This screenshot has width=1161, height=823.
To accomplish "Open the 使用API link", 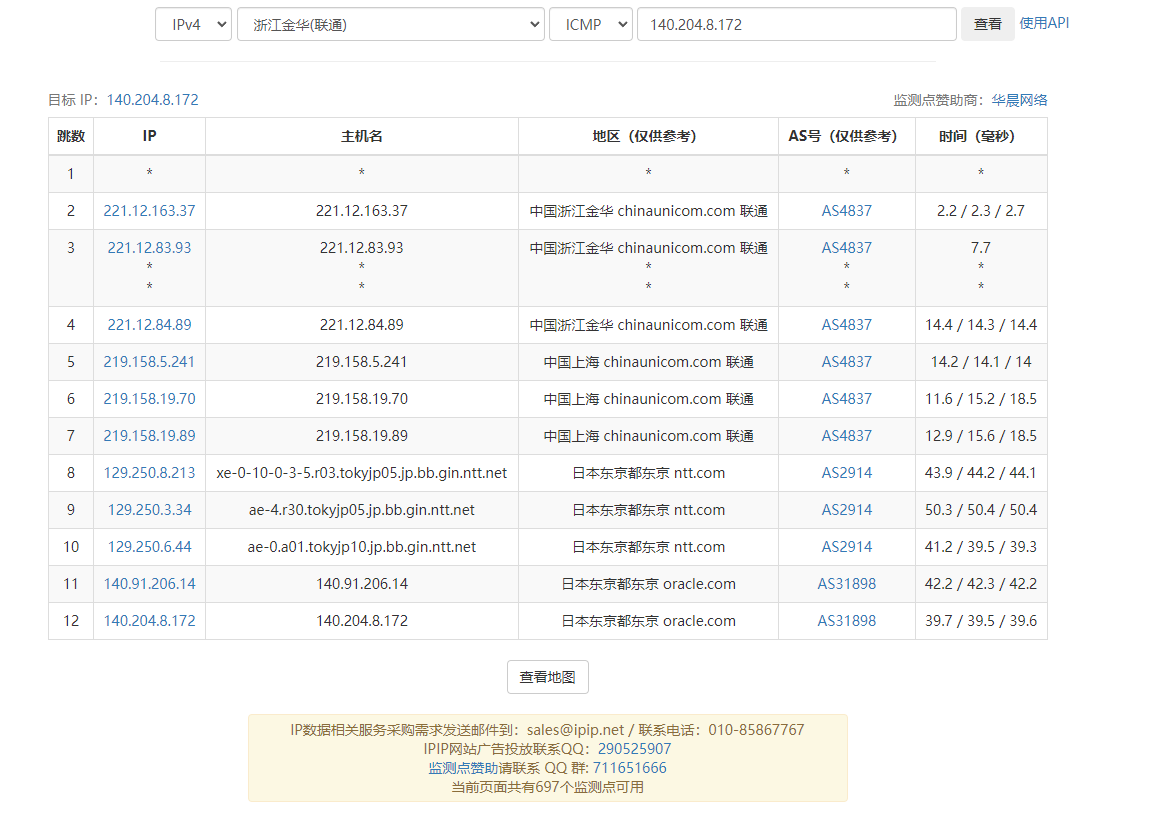I will [x=1044, y=23].
